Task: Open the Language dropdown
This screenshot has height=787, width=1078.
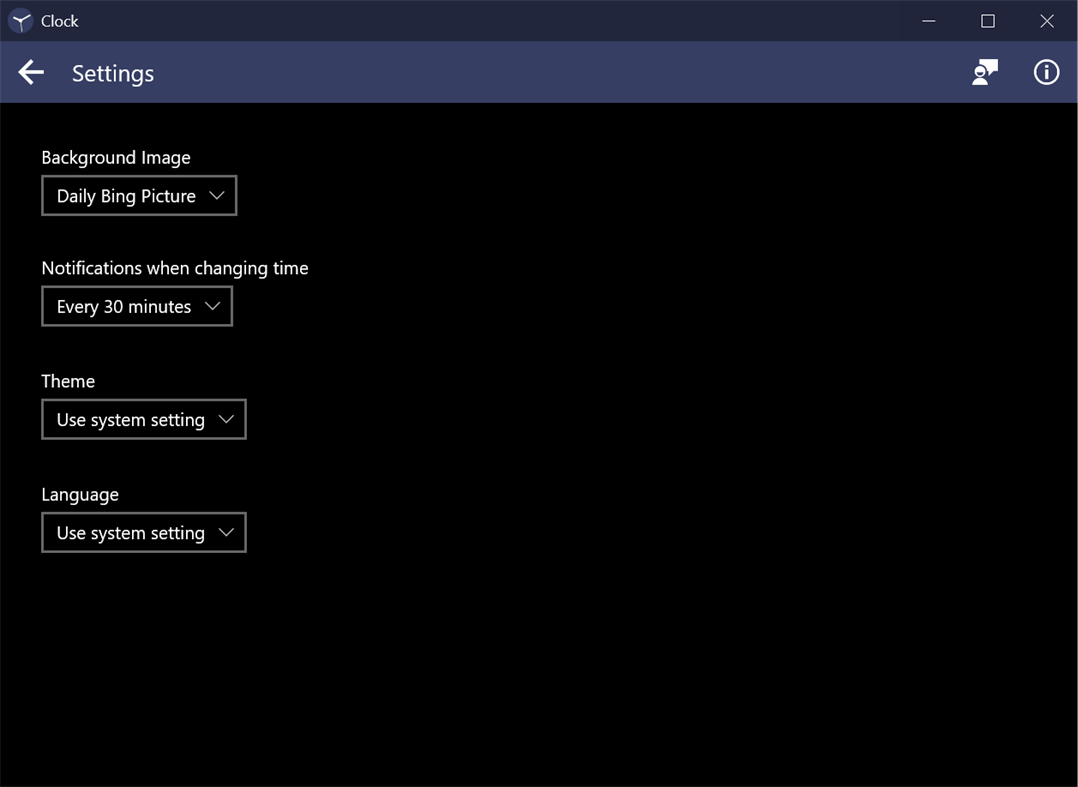Action: [x=143, y=532]
